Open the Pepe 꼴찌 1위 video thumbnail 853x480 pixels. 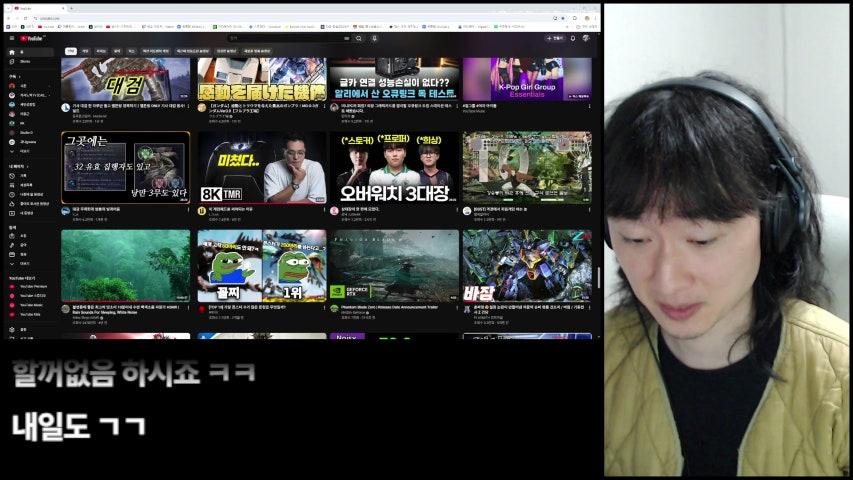pyautogui.click(x=262, y=266)
